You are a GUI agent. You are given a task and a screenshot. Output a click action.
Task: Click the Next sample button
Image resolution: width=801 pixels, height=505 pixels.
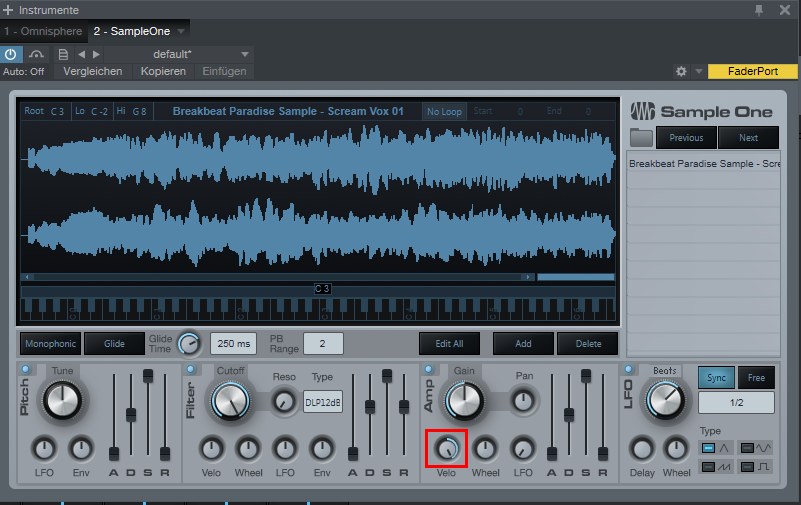(x=748, y=138)
